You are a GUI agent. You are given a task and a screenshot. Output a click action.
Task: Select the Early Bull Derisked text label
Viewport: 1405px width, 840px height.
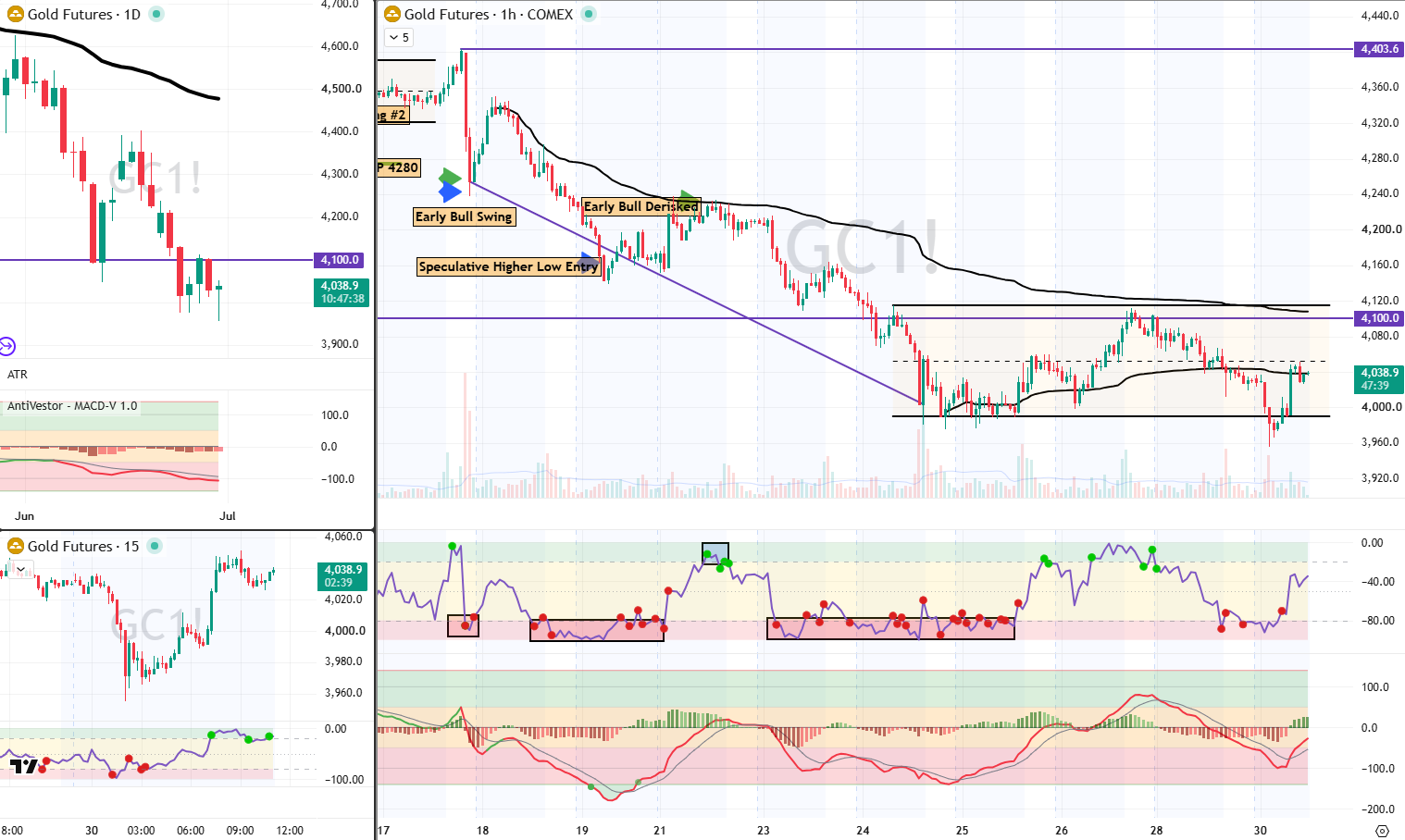640,206
